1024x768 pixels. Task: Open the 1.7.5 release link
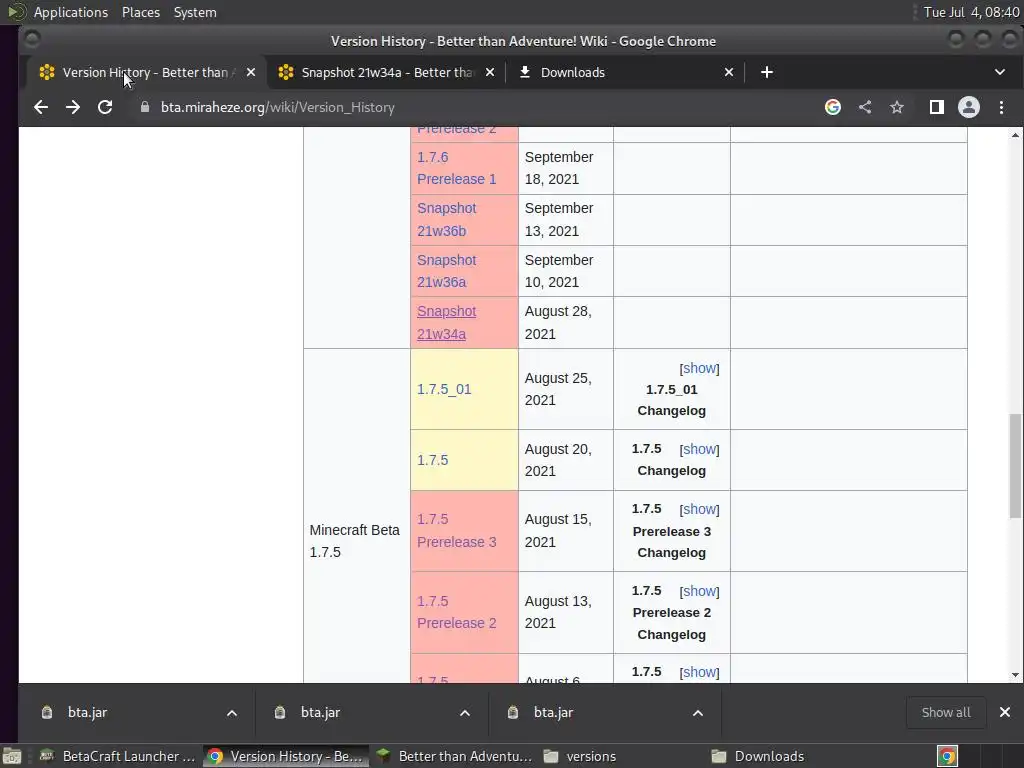(x=432, y=460)
